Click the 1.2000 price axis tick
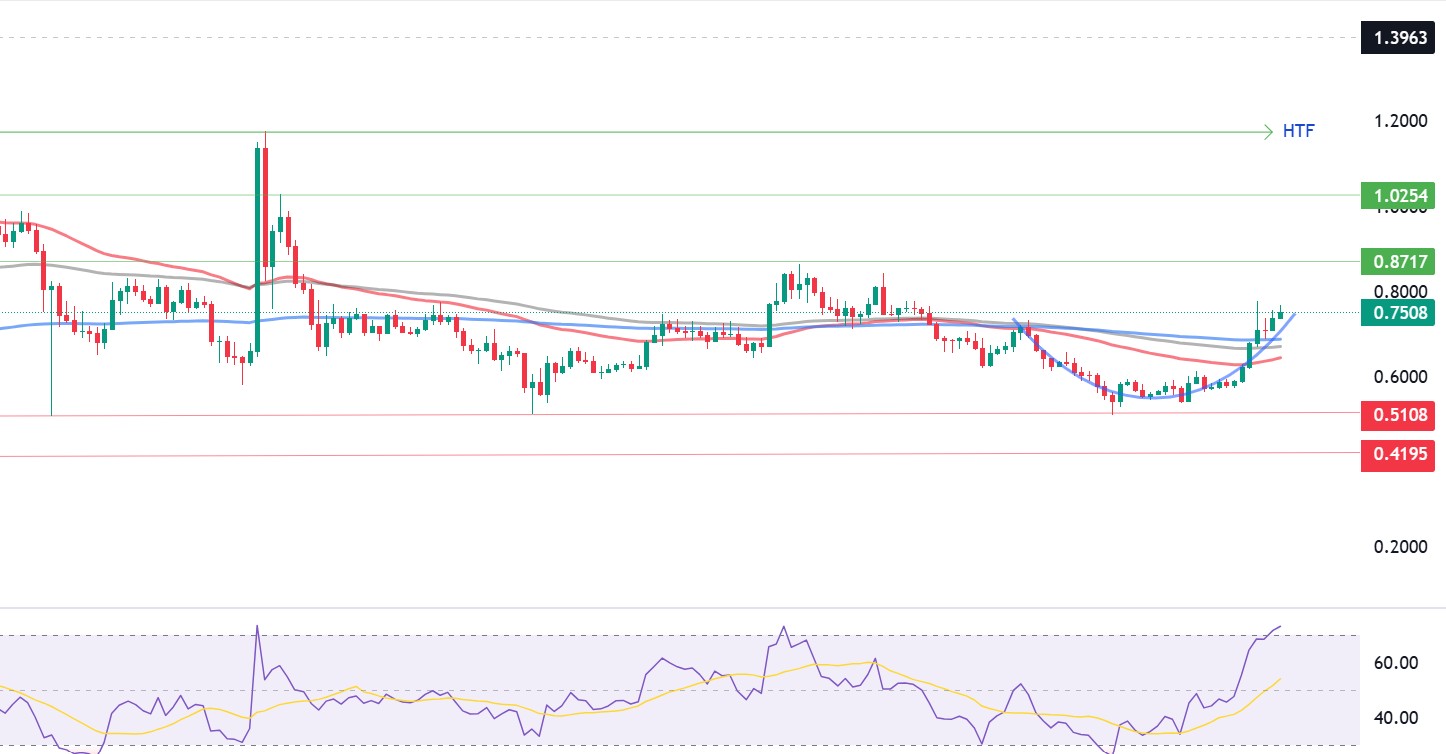Image resolution: width=1446 pixels, height=754 pixels. (1400, 121)
